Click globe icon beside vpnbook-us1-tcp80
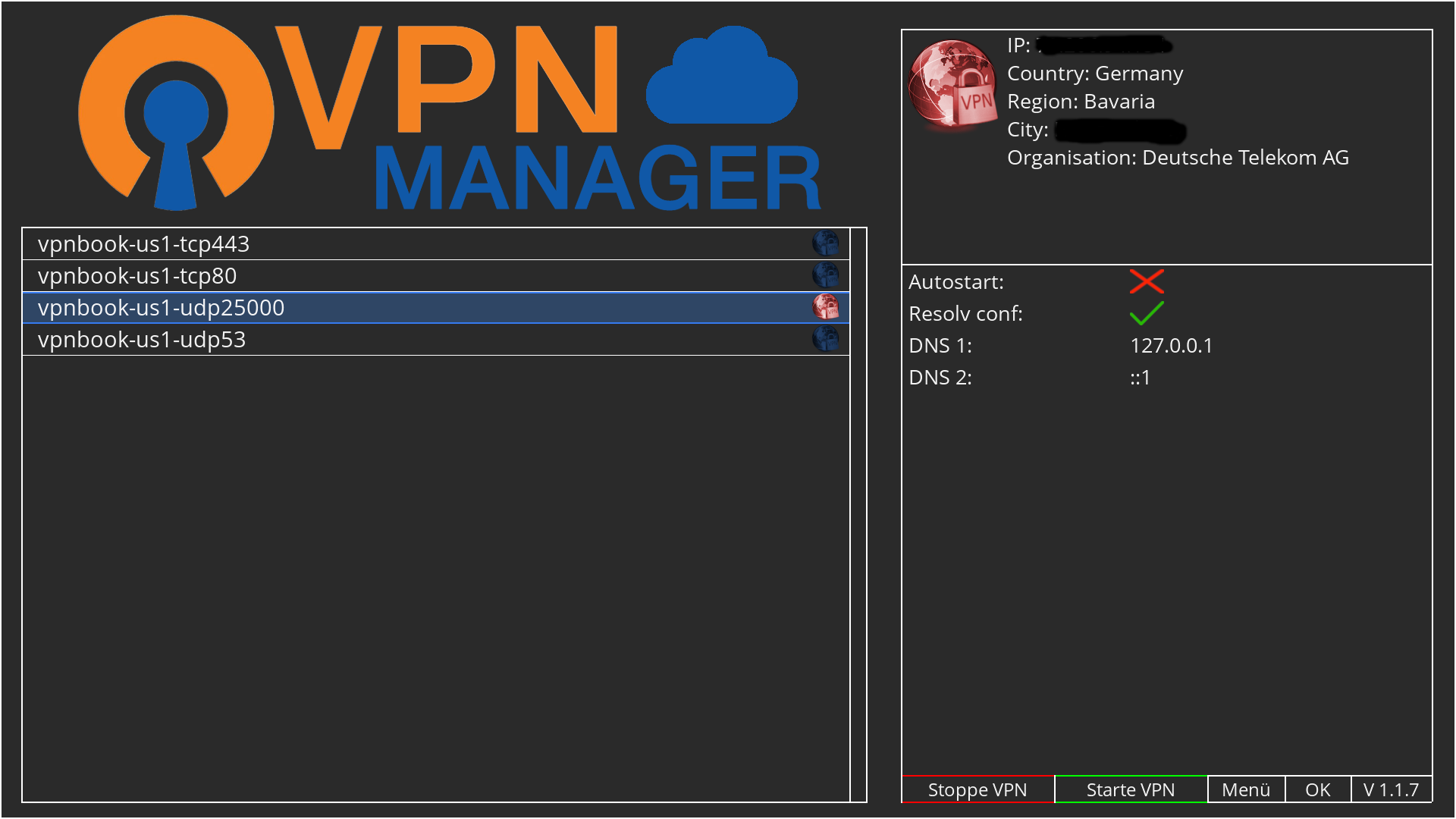This screenshot has height=819, width=1456. (825, 275)
